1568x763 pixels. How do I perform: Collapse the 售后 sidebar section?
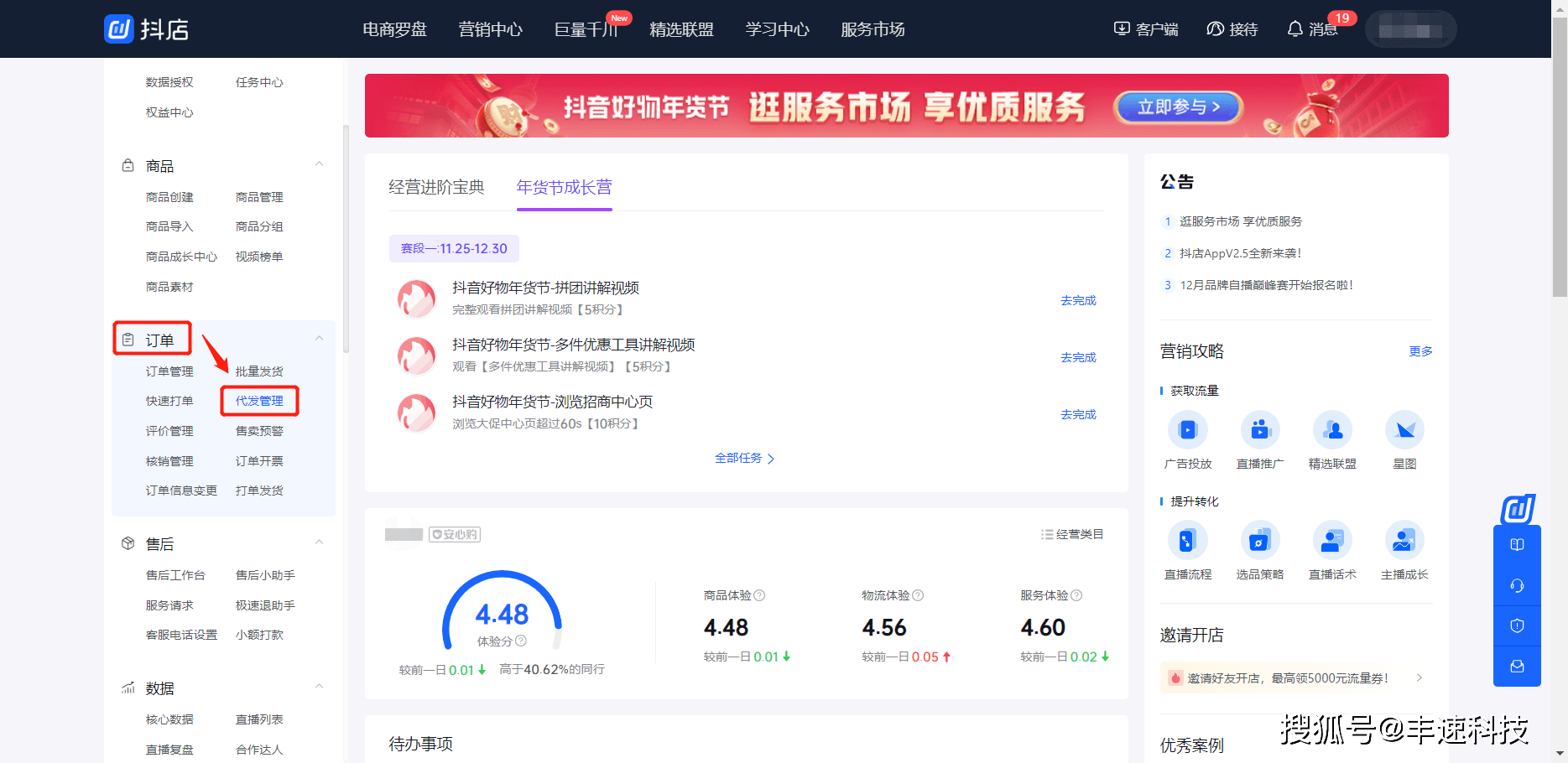tap(319, 543)
